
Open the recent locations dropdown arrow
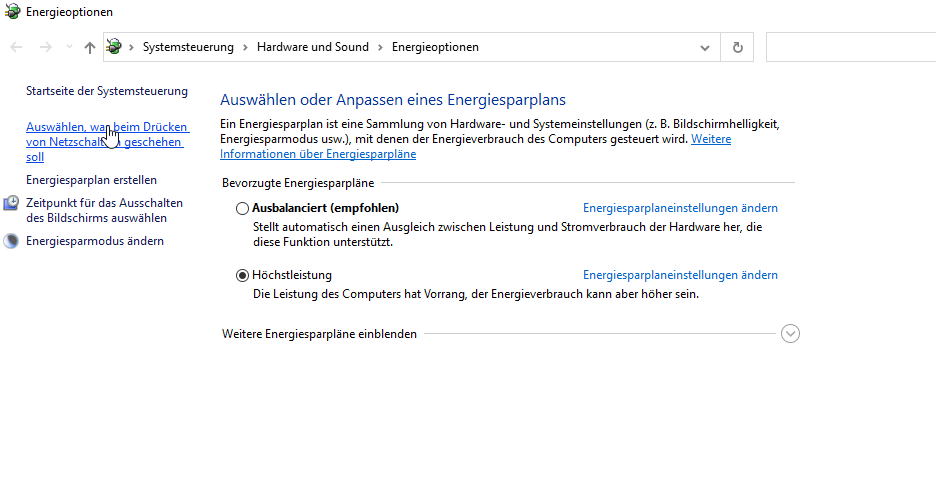coord(69,47)
